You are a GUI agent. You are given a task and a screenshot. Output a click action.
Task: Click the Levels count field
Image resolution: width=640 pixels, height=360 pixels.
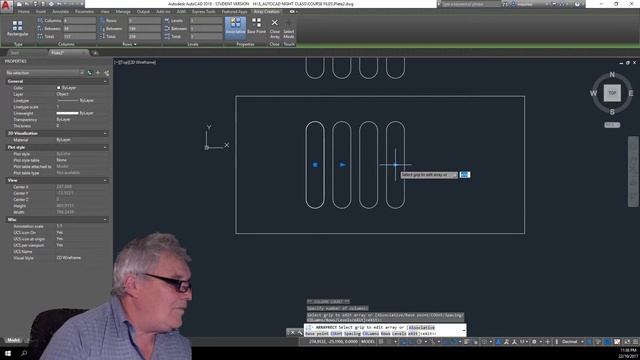pos(206,20)
